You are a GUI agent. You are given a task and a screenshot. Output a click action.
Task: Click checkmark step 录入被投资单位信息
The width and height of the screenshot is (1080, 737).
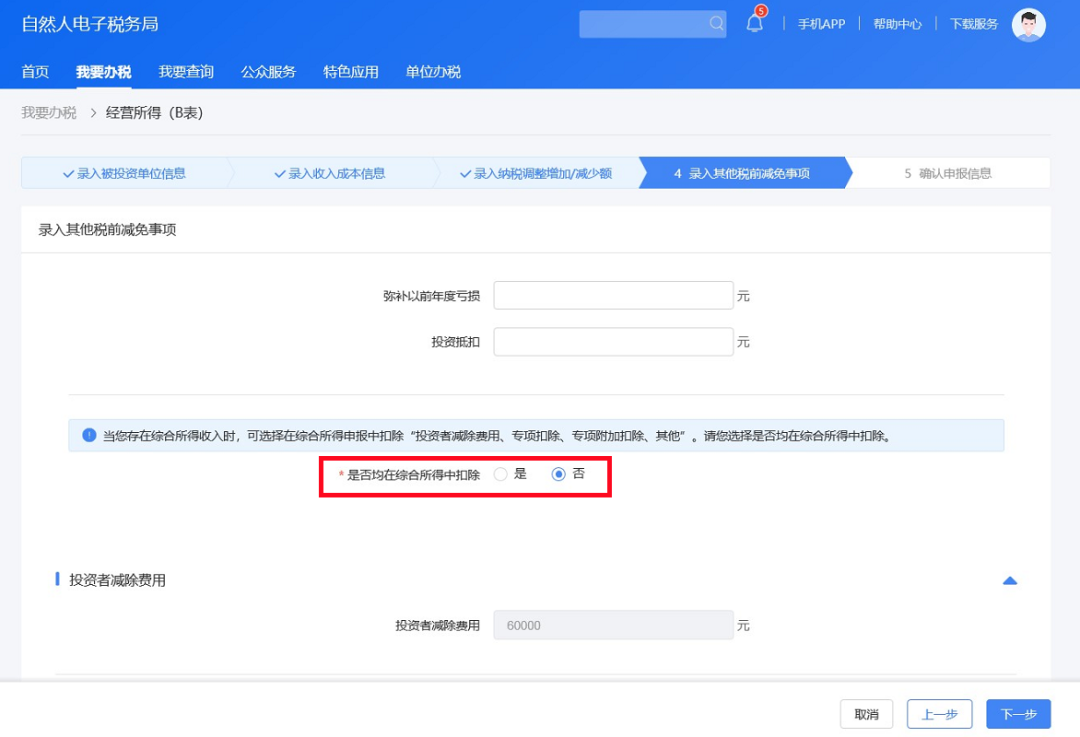124,174
